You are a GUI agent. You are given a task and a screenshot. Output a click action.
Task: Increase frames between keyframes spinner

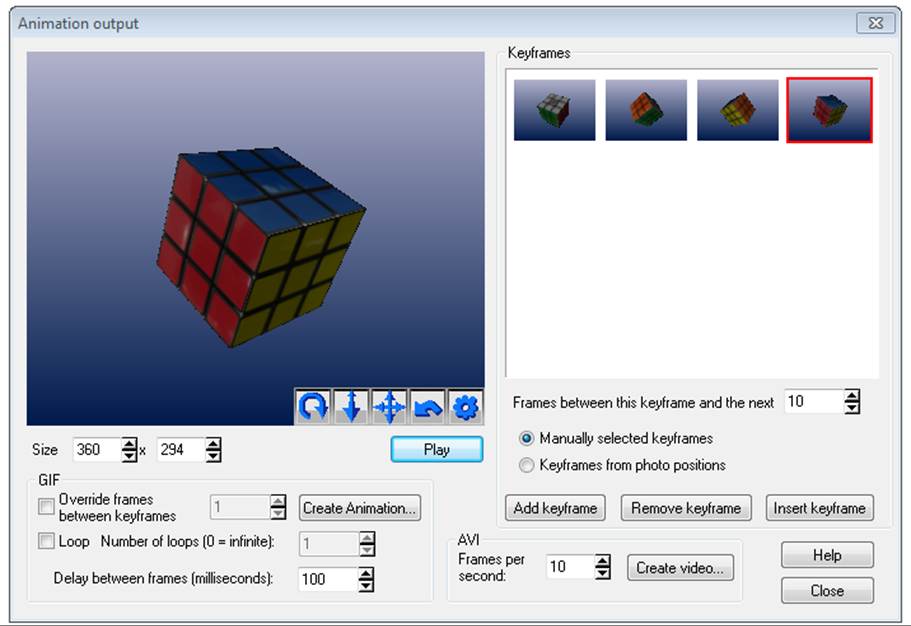(852, 396)
